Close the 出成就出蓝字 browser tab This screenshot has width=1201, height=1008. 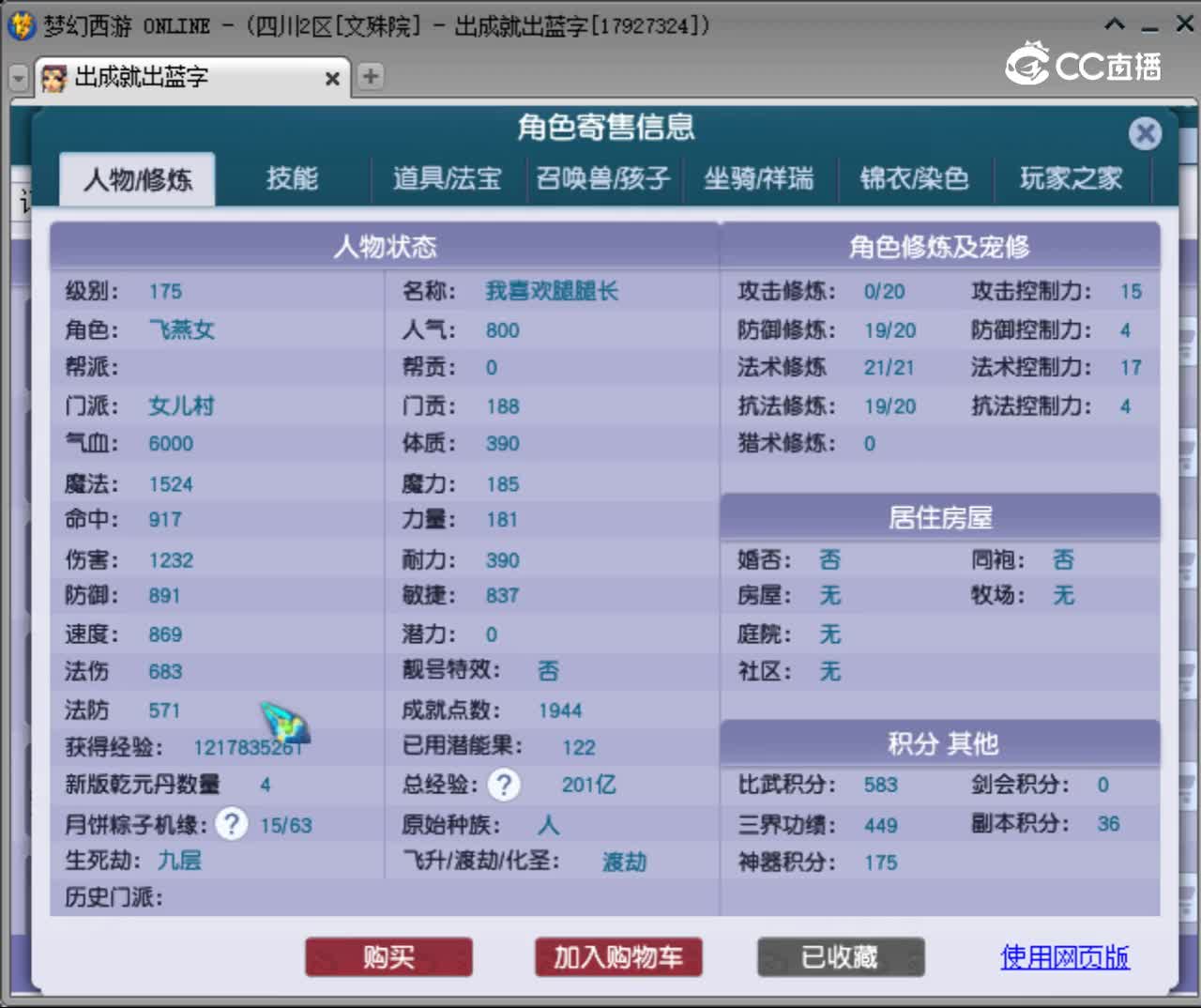[x=332, y=79]
